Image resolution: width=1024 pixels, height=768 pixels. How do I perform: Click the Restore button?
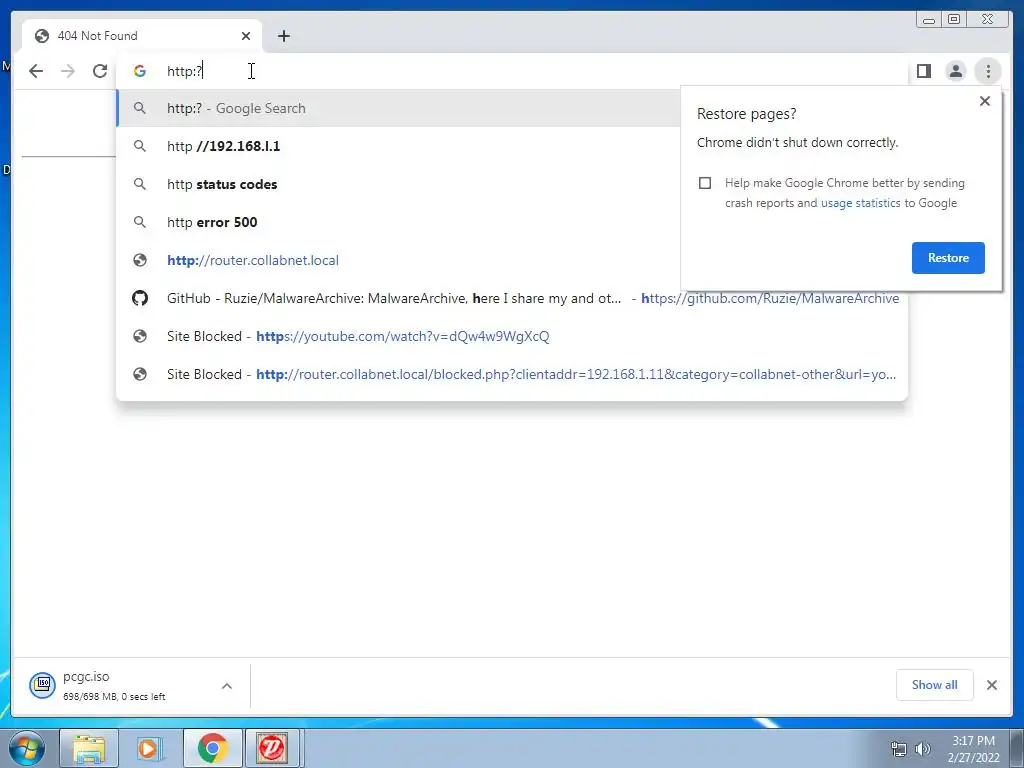[948, 258]
